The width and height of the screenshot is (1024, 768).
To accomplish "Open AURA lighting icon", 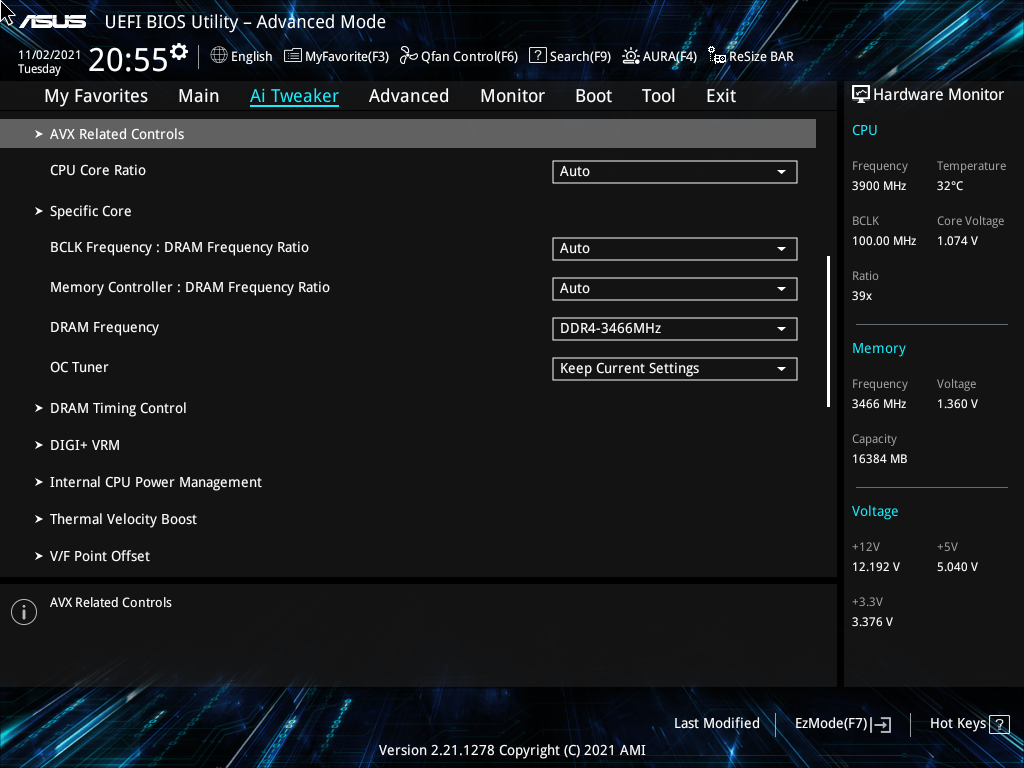I will click(630, 56).
